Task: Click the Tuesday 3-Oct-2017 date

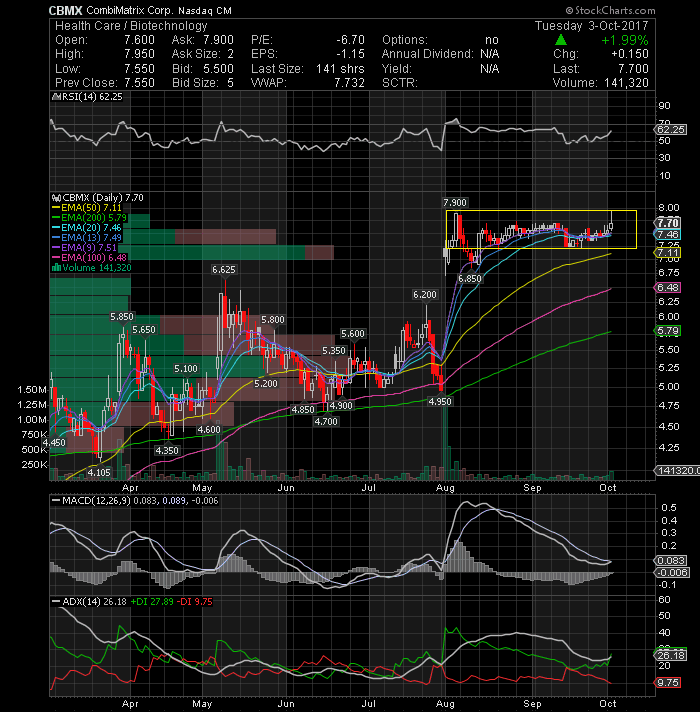Action: (592, 26)
